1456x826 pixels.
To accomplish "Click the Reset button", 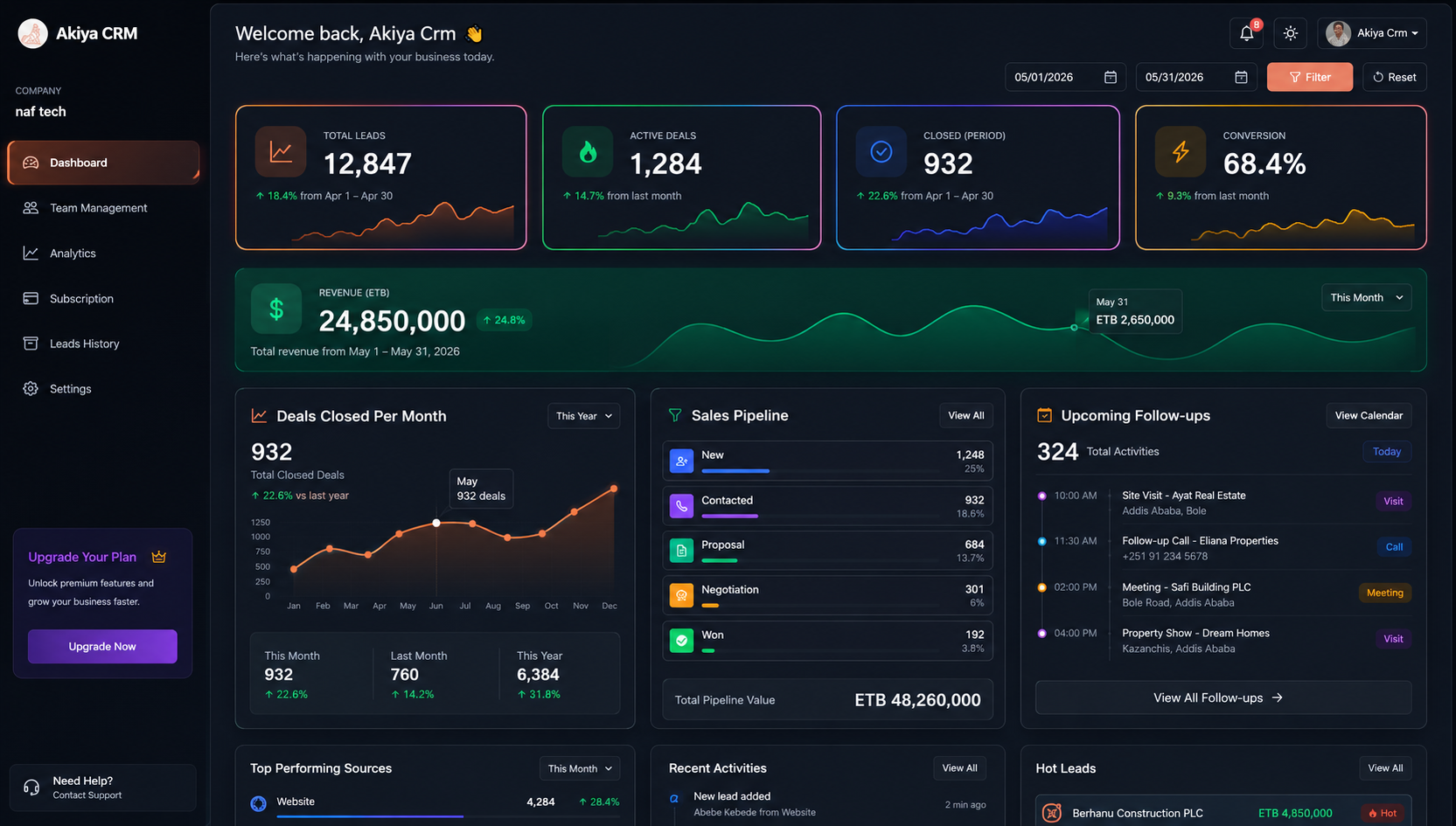I will (1395, 77).
